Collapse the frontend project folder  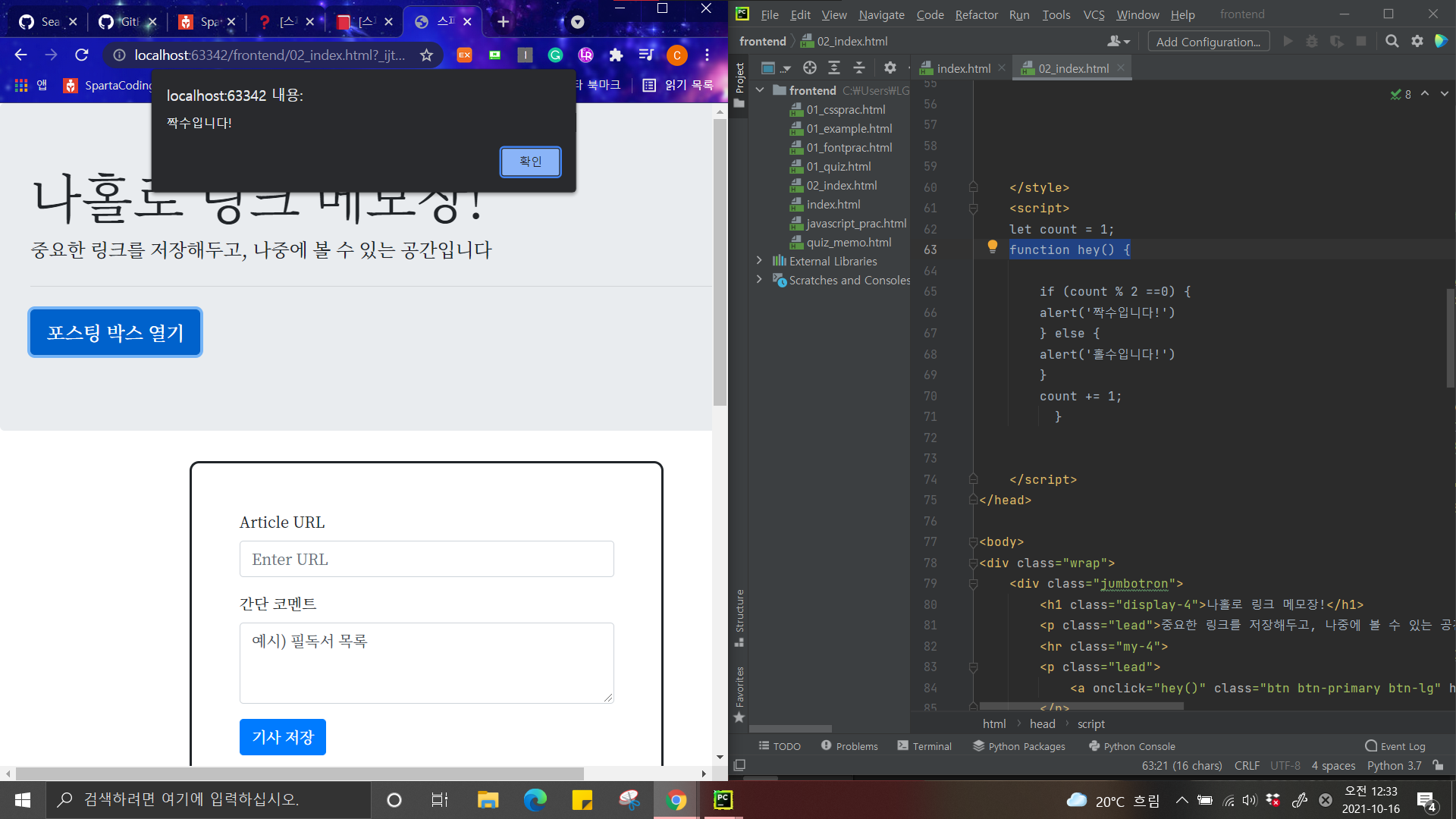[759, 90]
